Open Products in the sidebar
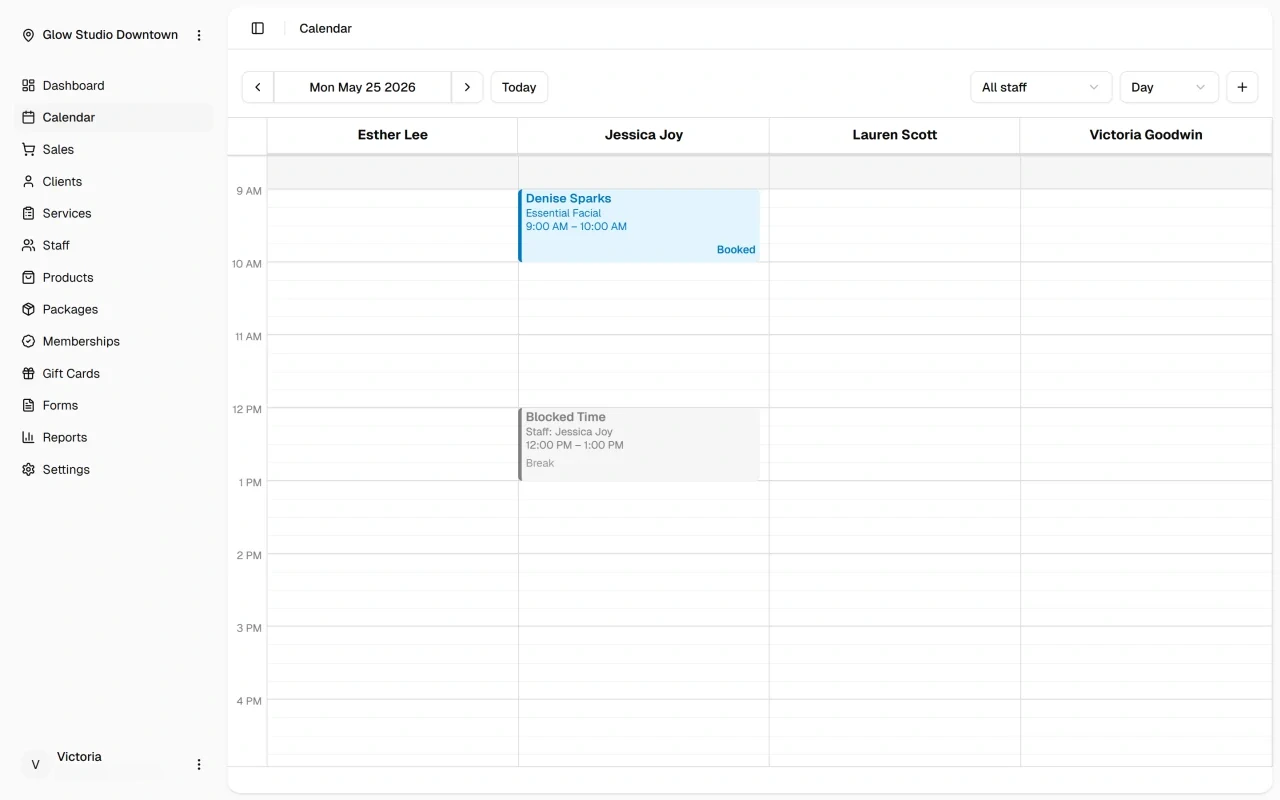This screenshot has height=800, width=1280. (116, 278)
